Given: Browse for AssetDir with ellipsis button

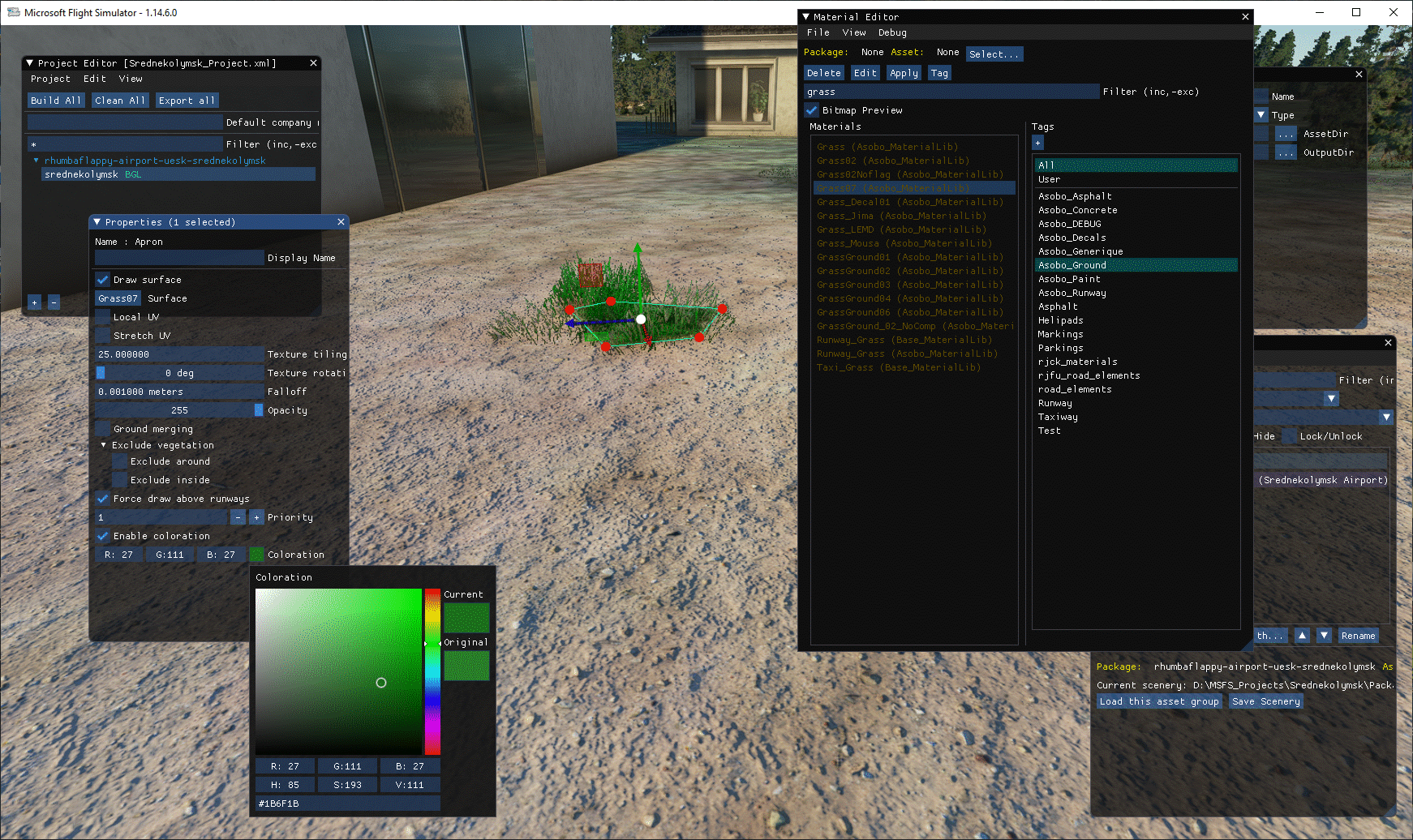Looking at the screenshot, I should [x=1286, y=134].
